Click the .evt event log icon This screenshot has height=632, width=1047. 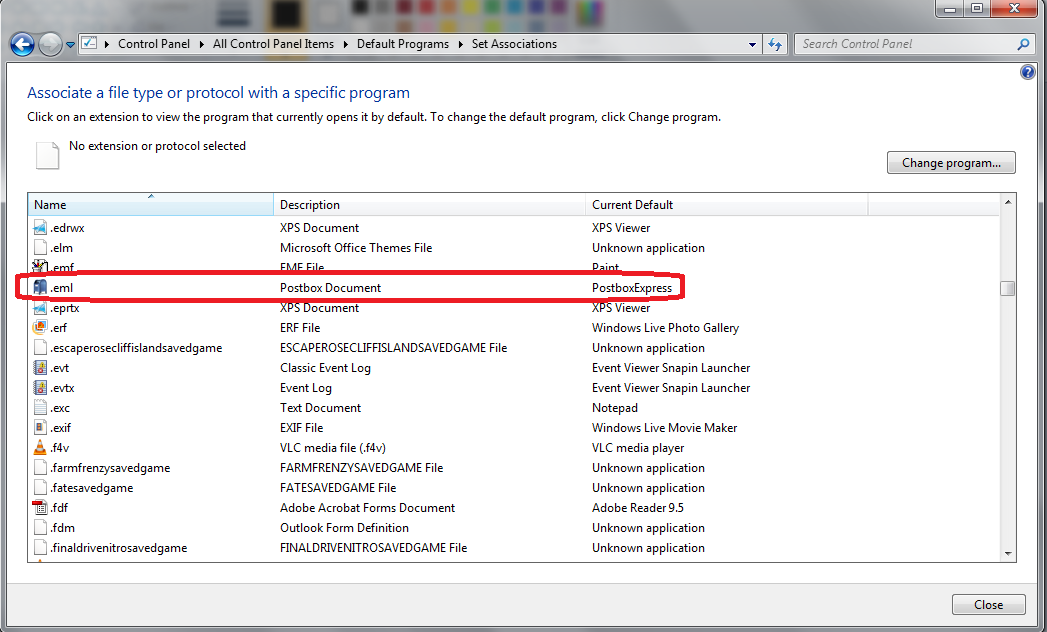coord(40,367)
